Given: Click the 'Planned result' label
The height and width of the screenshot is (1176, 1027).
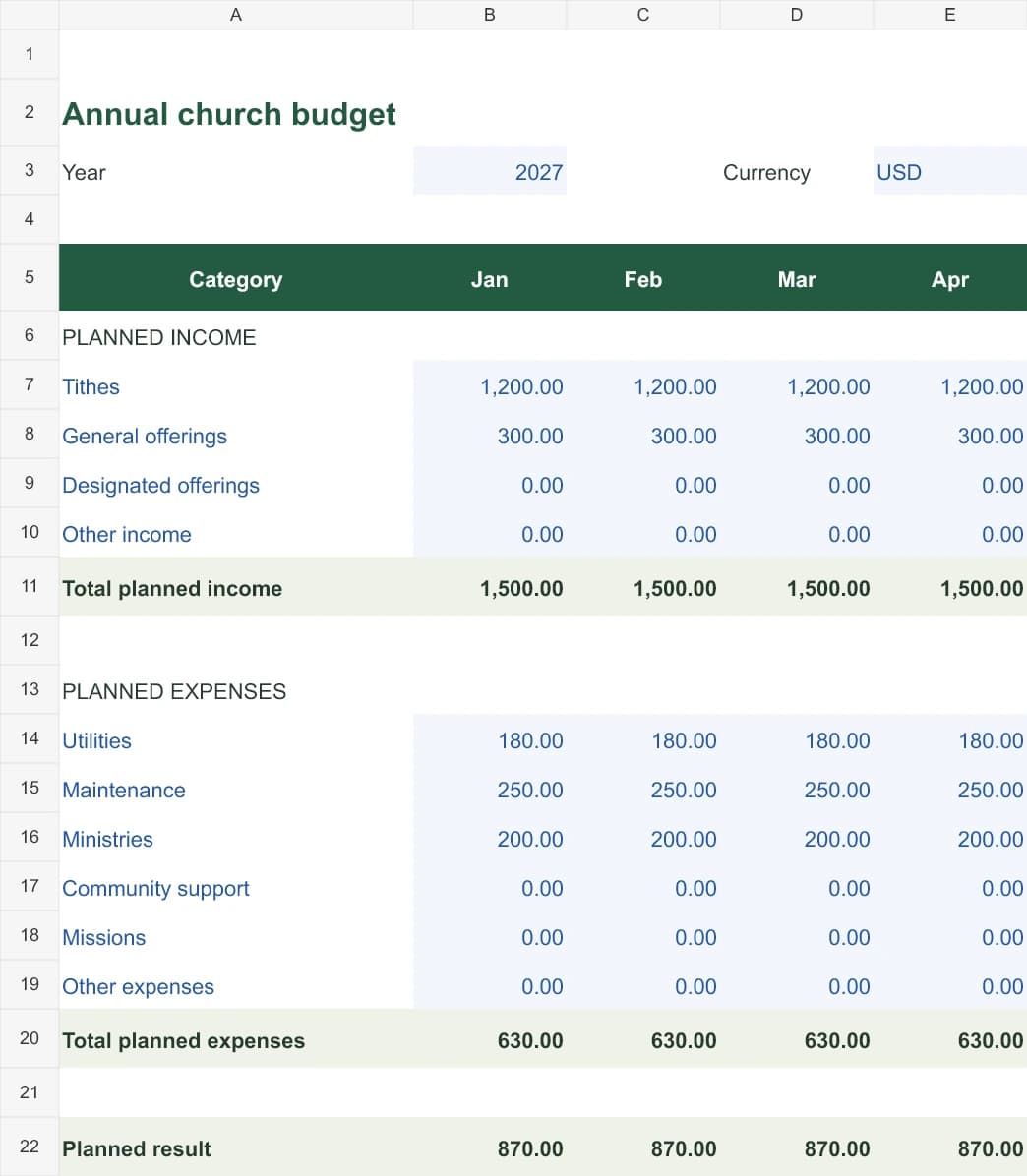Looking at the screenshot, I should [137, 1149].
